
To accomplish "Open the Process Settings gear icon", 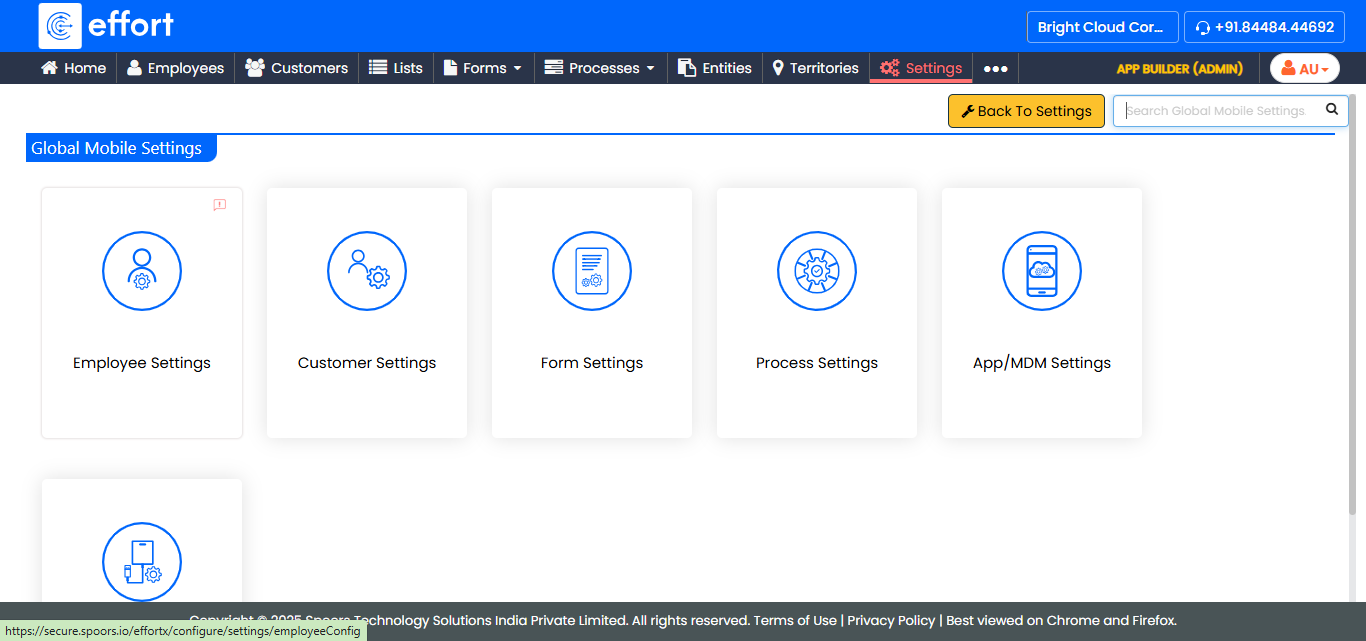I will click(x=817, y=271).
